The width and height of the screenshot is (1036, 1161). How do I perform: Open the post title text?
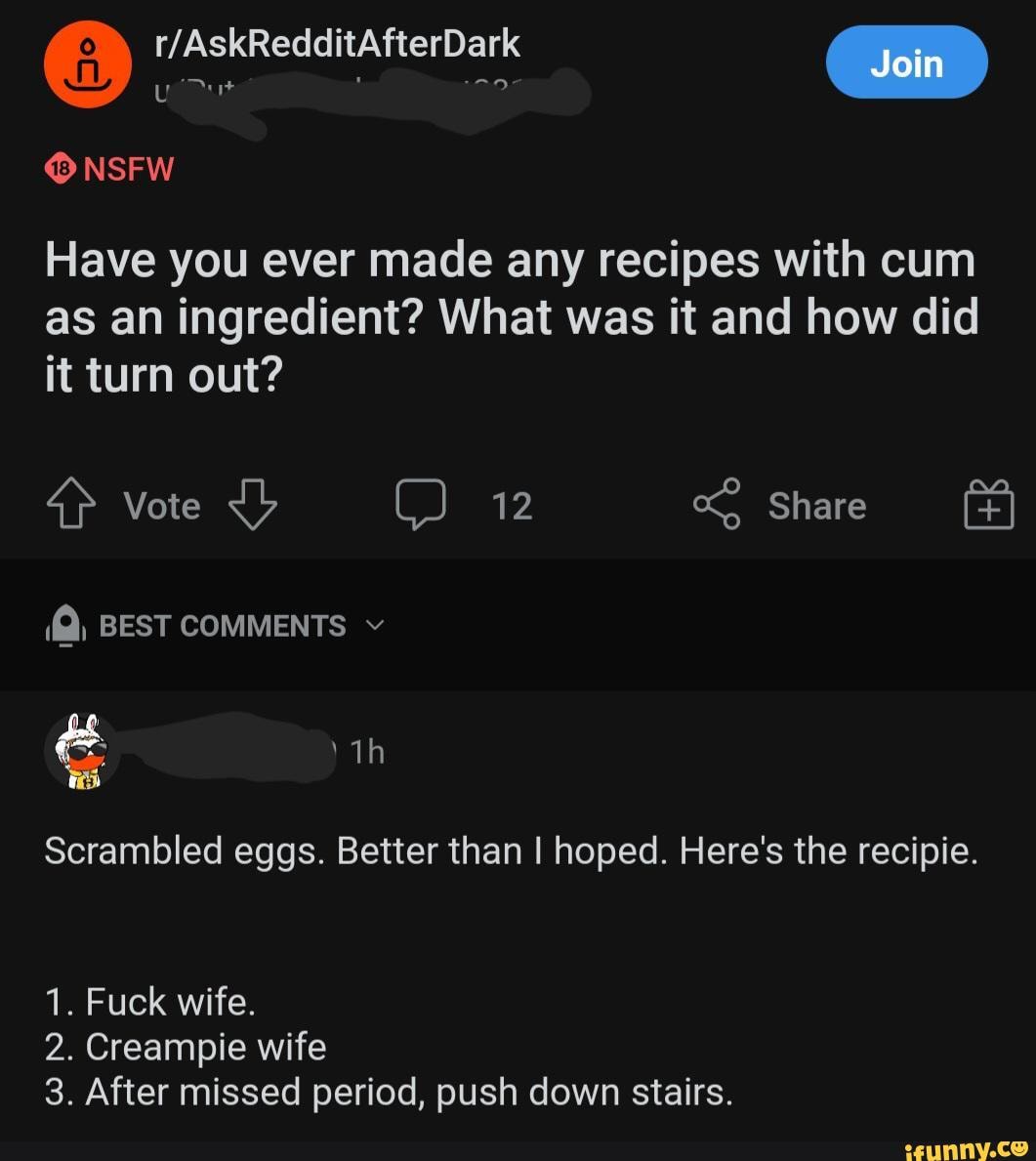click(512, 317)
